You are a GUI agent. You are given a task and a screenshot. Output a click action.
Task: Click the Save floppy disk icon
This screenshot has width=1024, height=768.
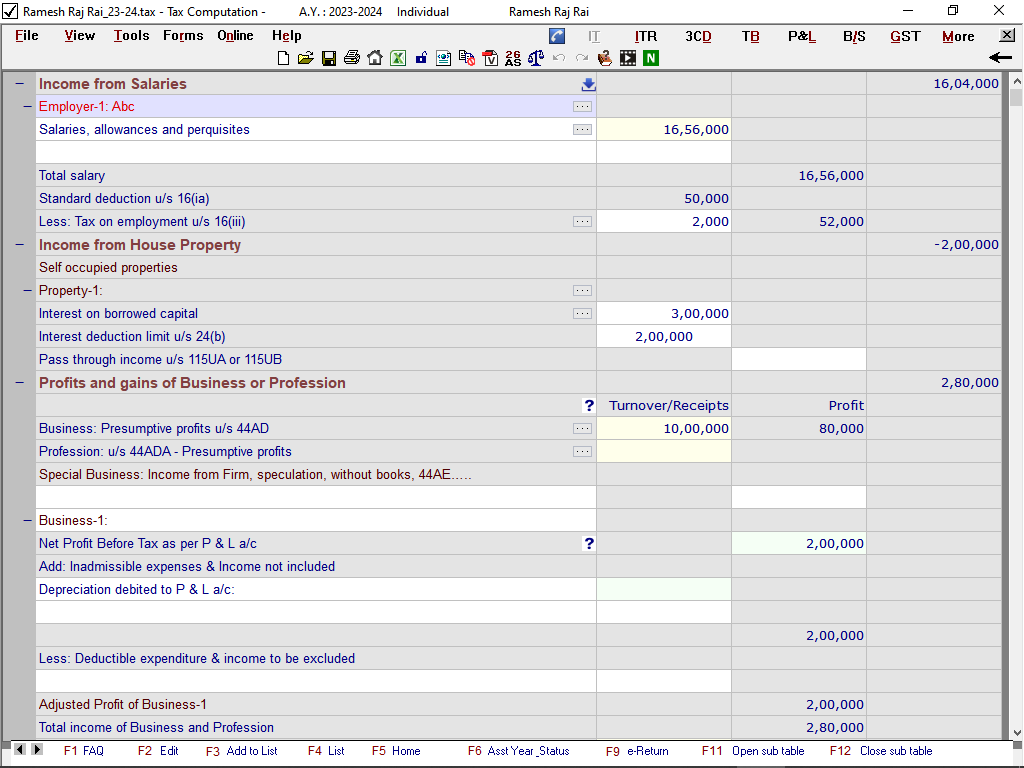click(329, 59)
